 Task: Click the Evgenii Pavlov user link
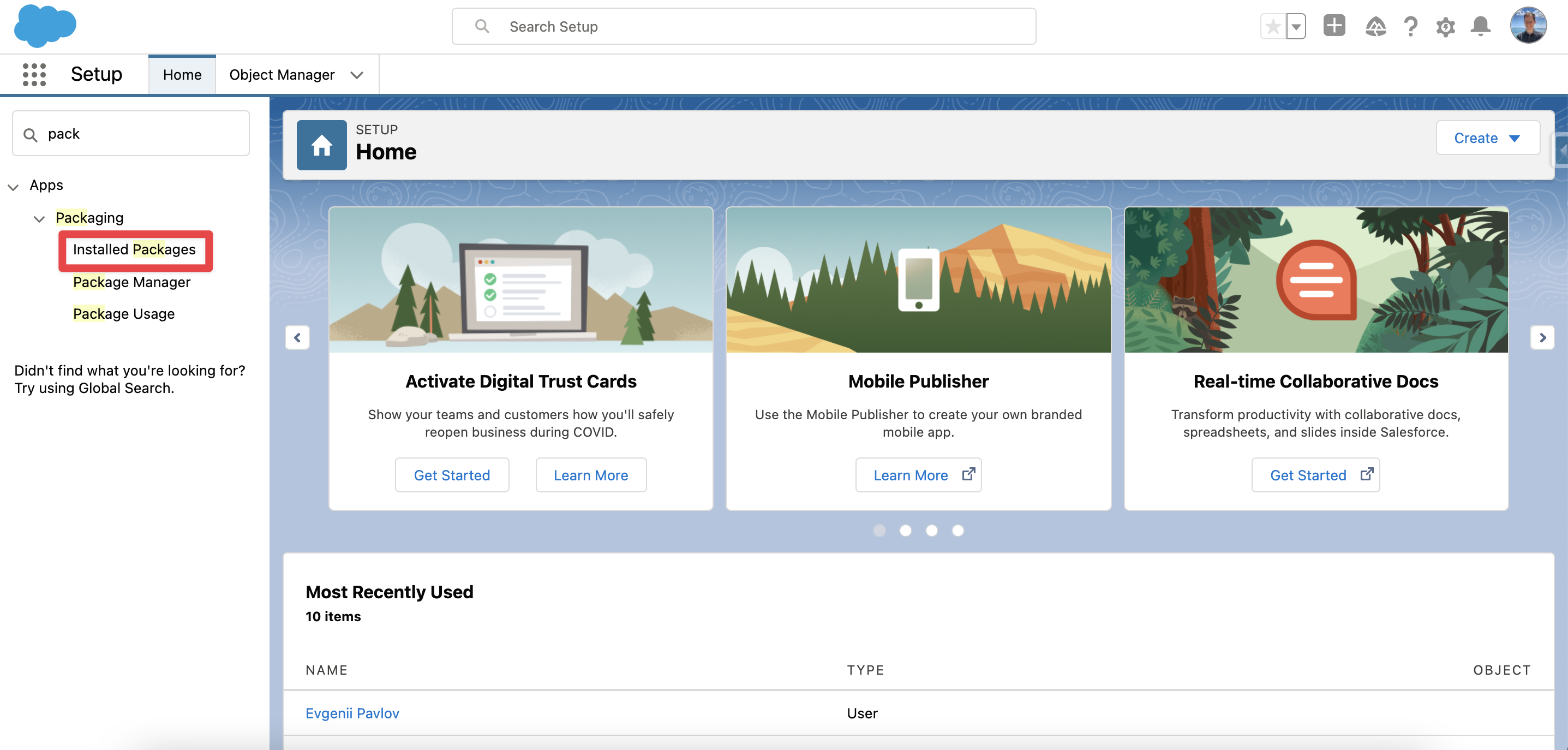pos(352,713)
